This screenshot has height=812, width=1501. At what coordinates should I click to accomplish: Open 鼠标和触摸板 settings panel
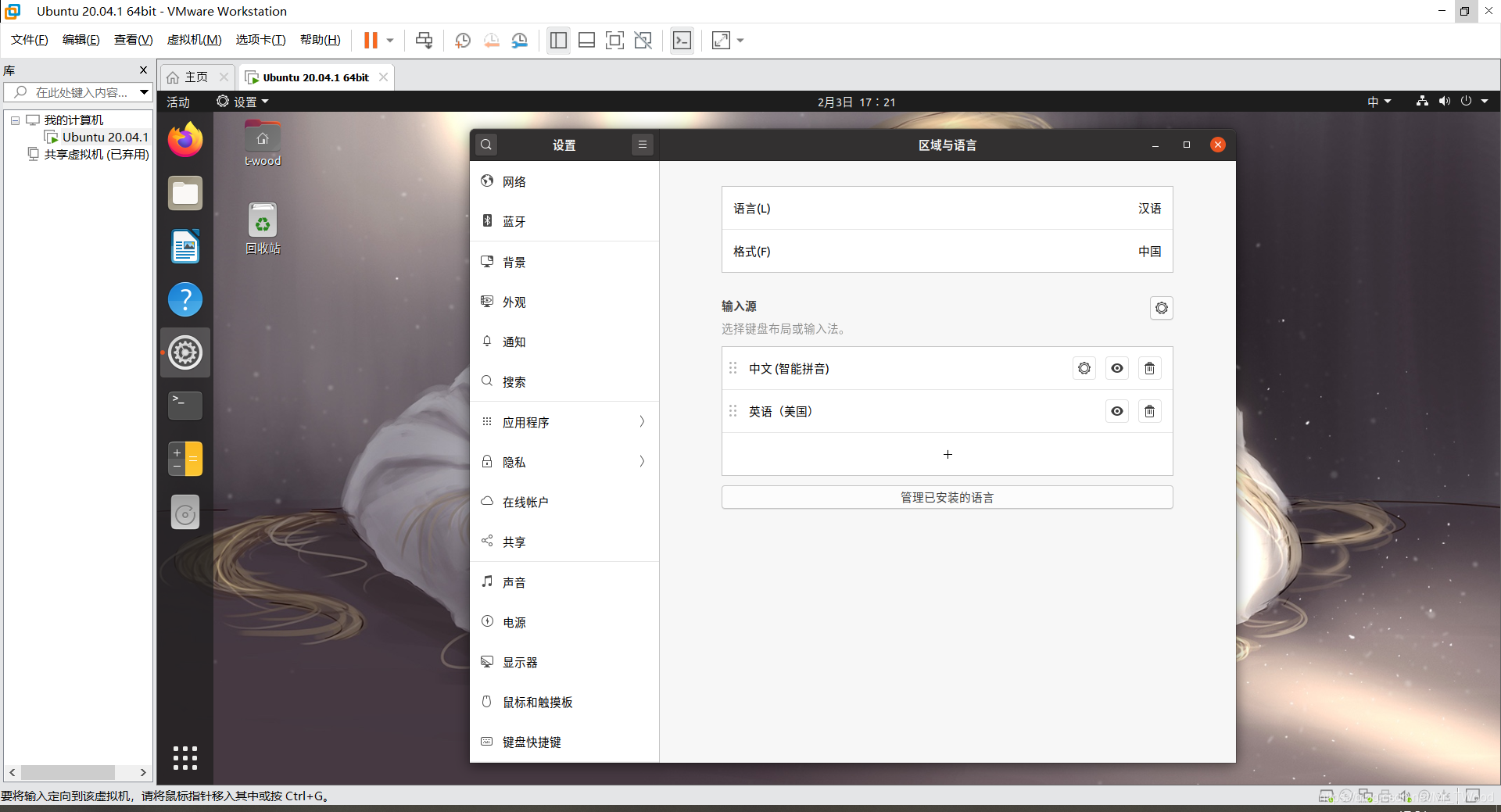point(564,702)
